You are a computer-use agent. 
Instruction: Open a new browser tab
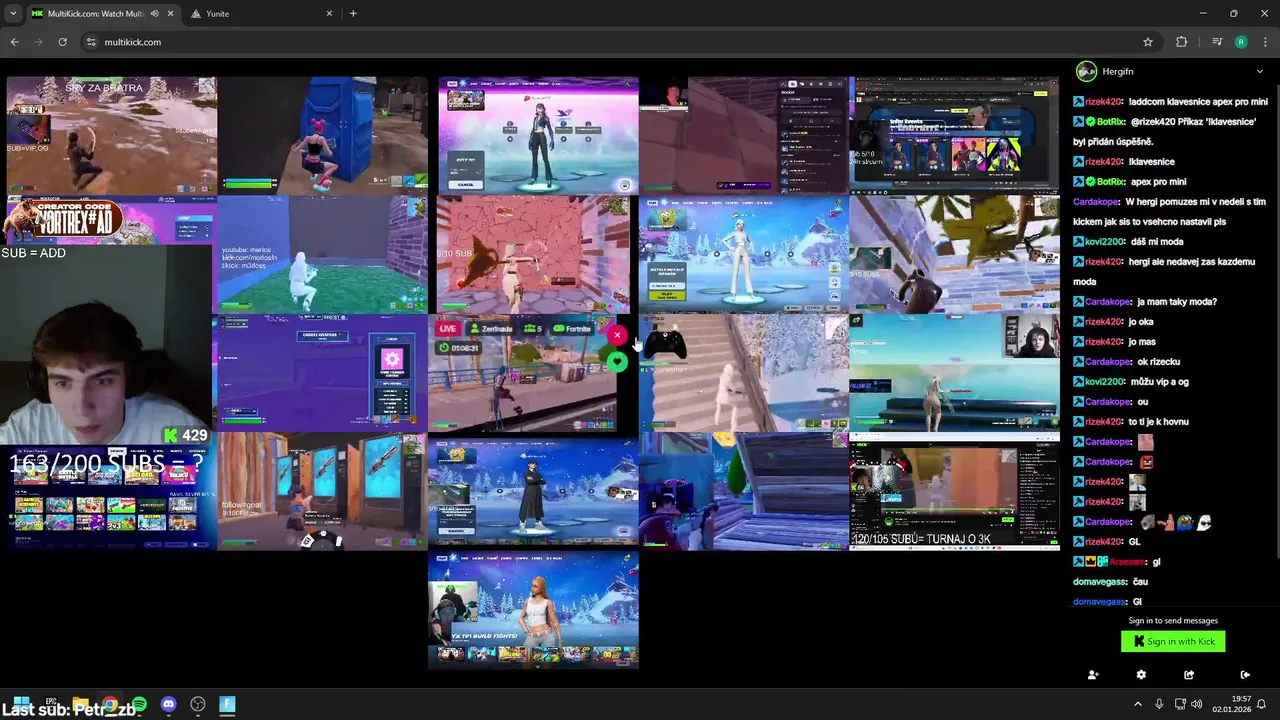click(353, 14)
